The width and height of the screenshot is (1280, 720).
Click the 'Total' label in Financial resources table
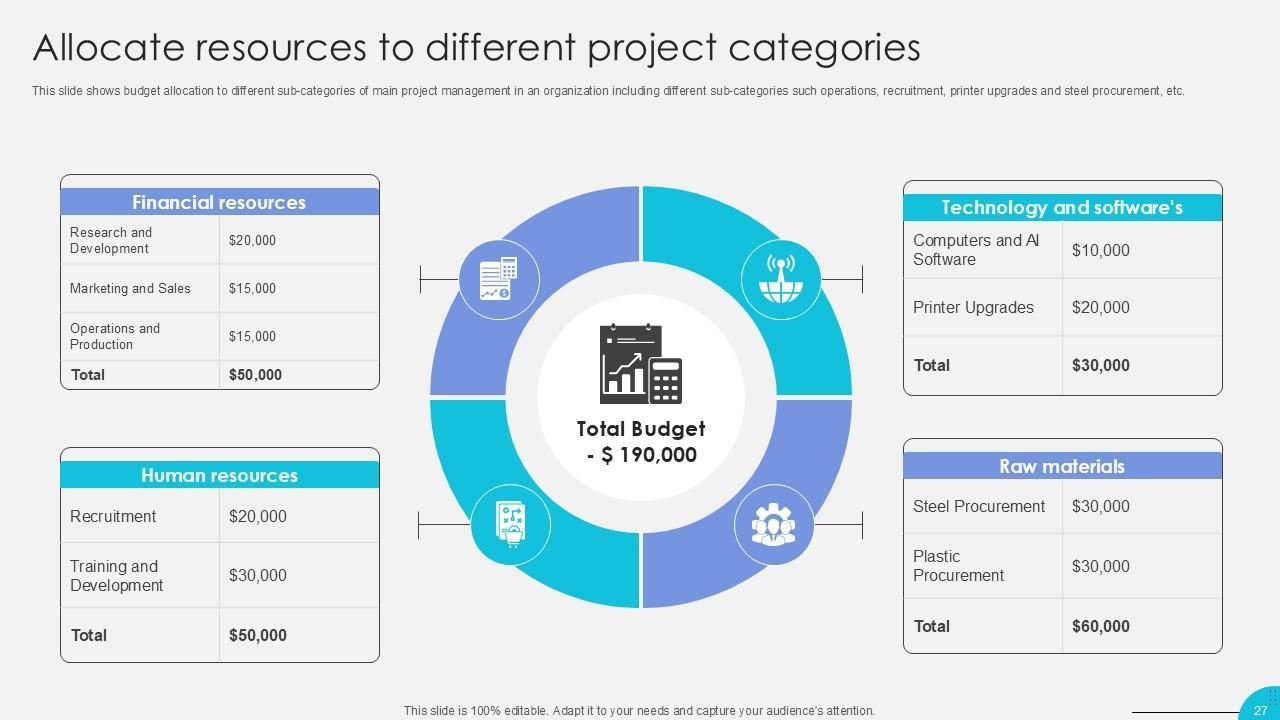click(x=88, y=375)
